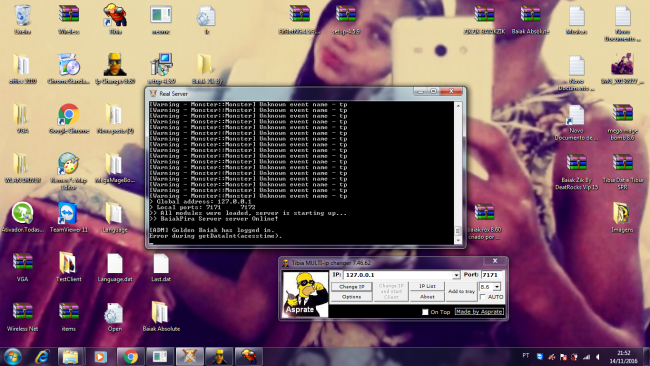Select the Open file desktop icon
Viewport: 650px width, 366px height.
tap(115, 317)
